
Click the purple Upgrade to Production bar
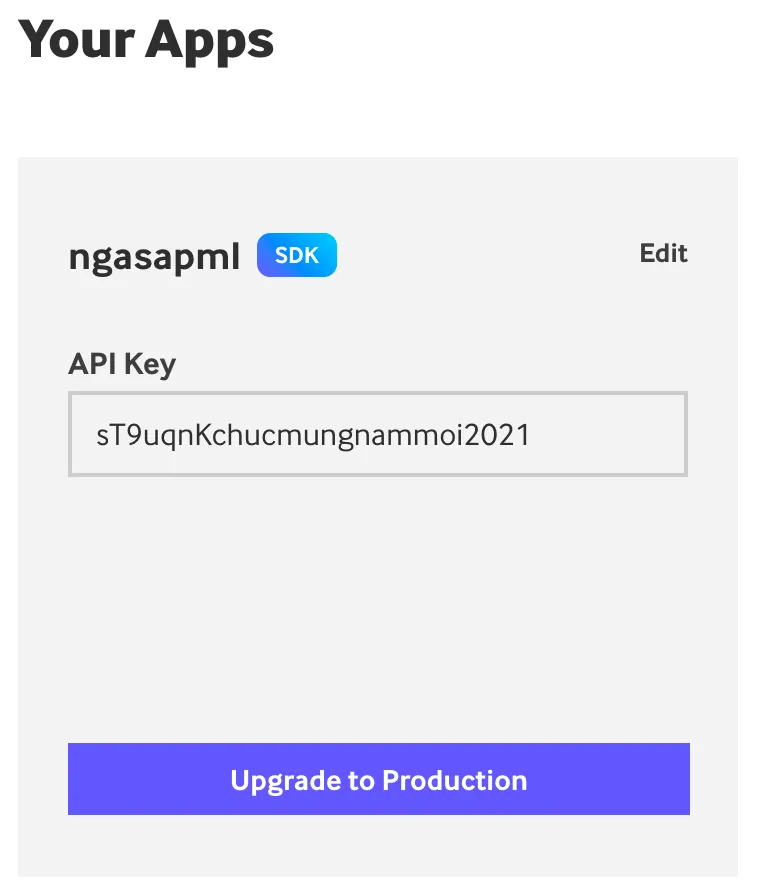(x=378, y=780)
